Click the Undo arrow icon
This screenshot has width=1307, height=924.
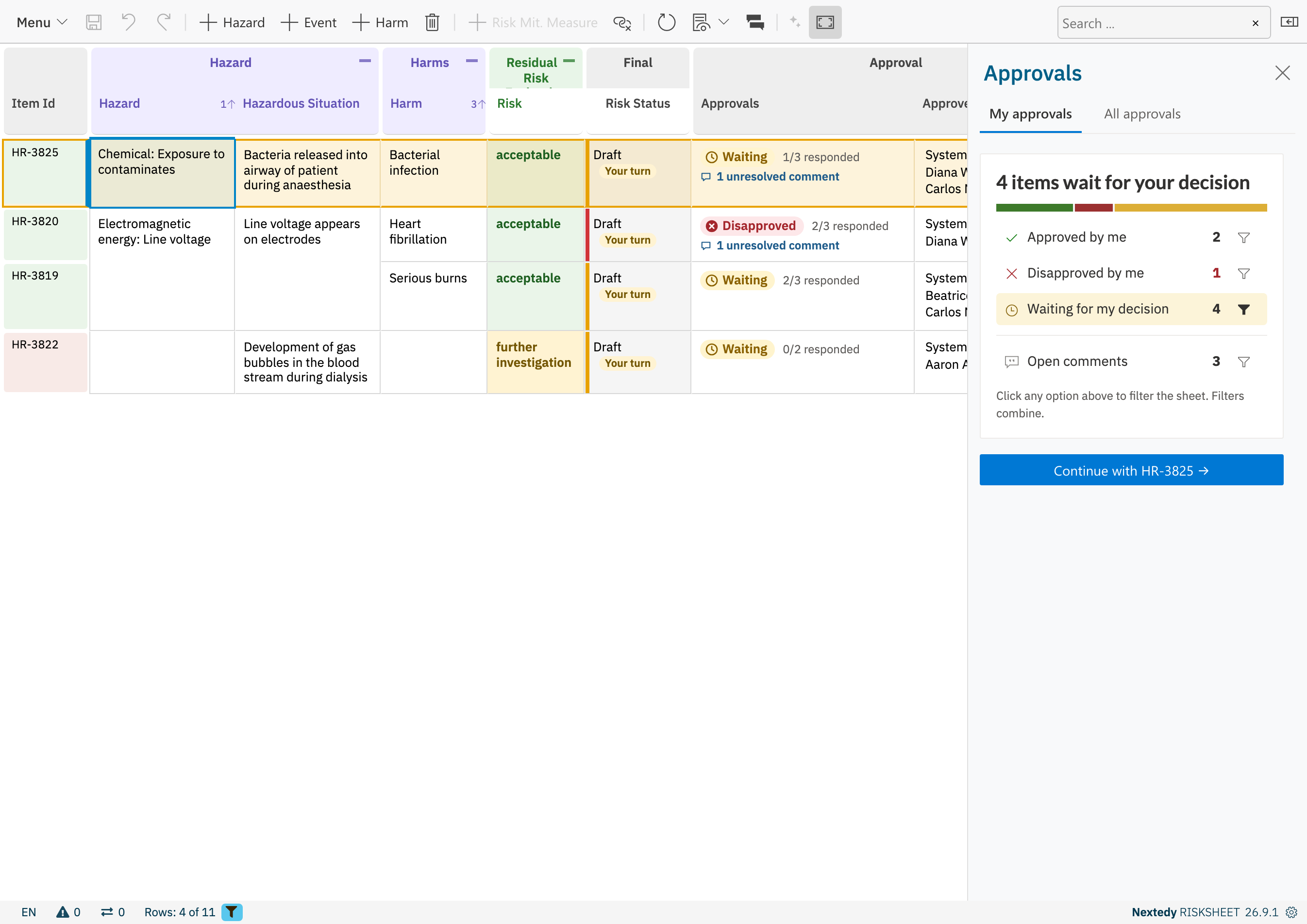click(x=129, y=23)
